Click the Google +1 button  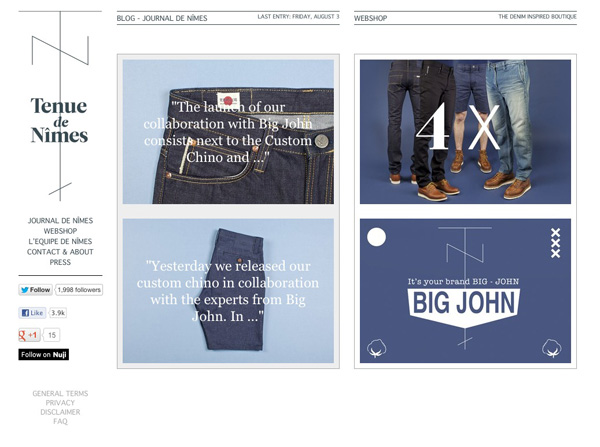click(29, 335)
